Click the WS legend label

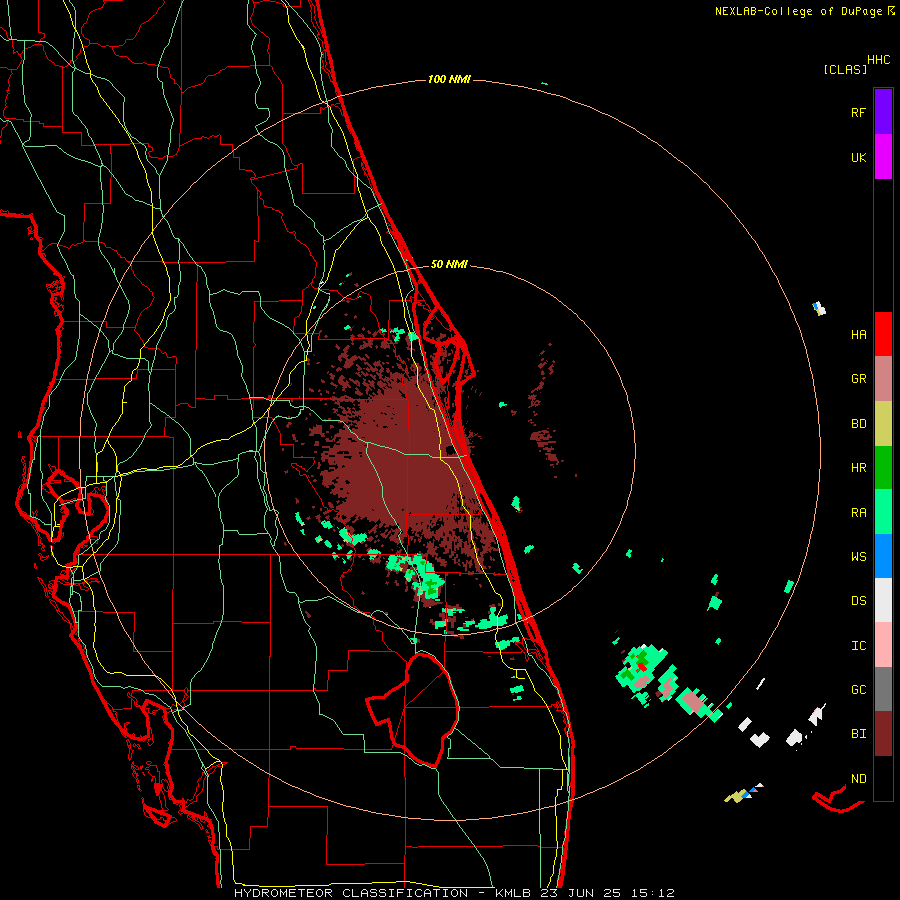click(x=858, y=556)
